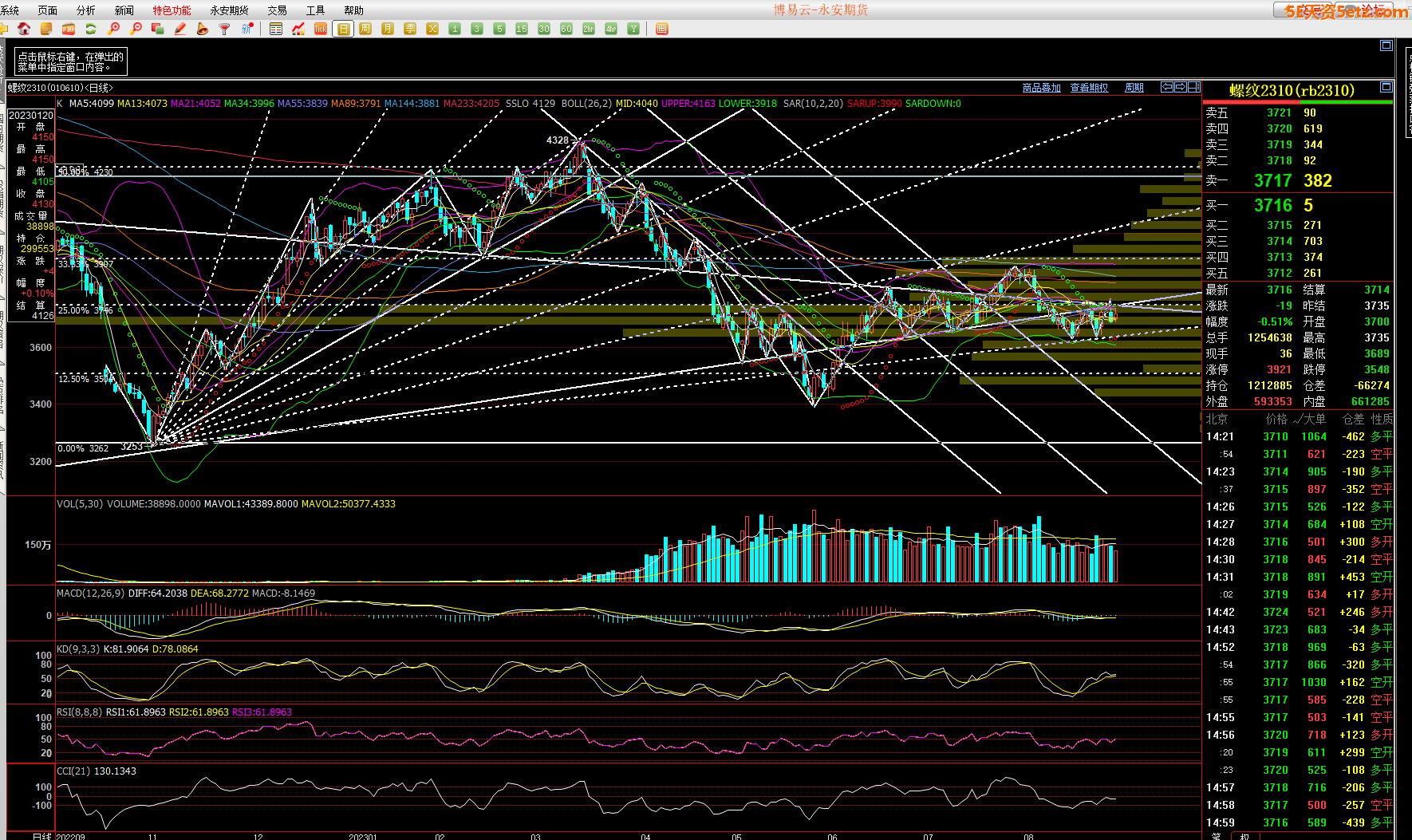Select the 5-minute period button

[x=499, y=29]
